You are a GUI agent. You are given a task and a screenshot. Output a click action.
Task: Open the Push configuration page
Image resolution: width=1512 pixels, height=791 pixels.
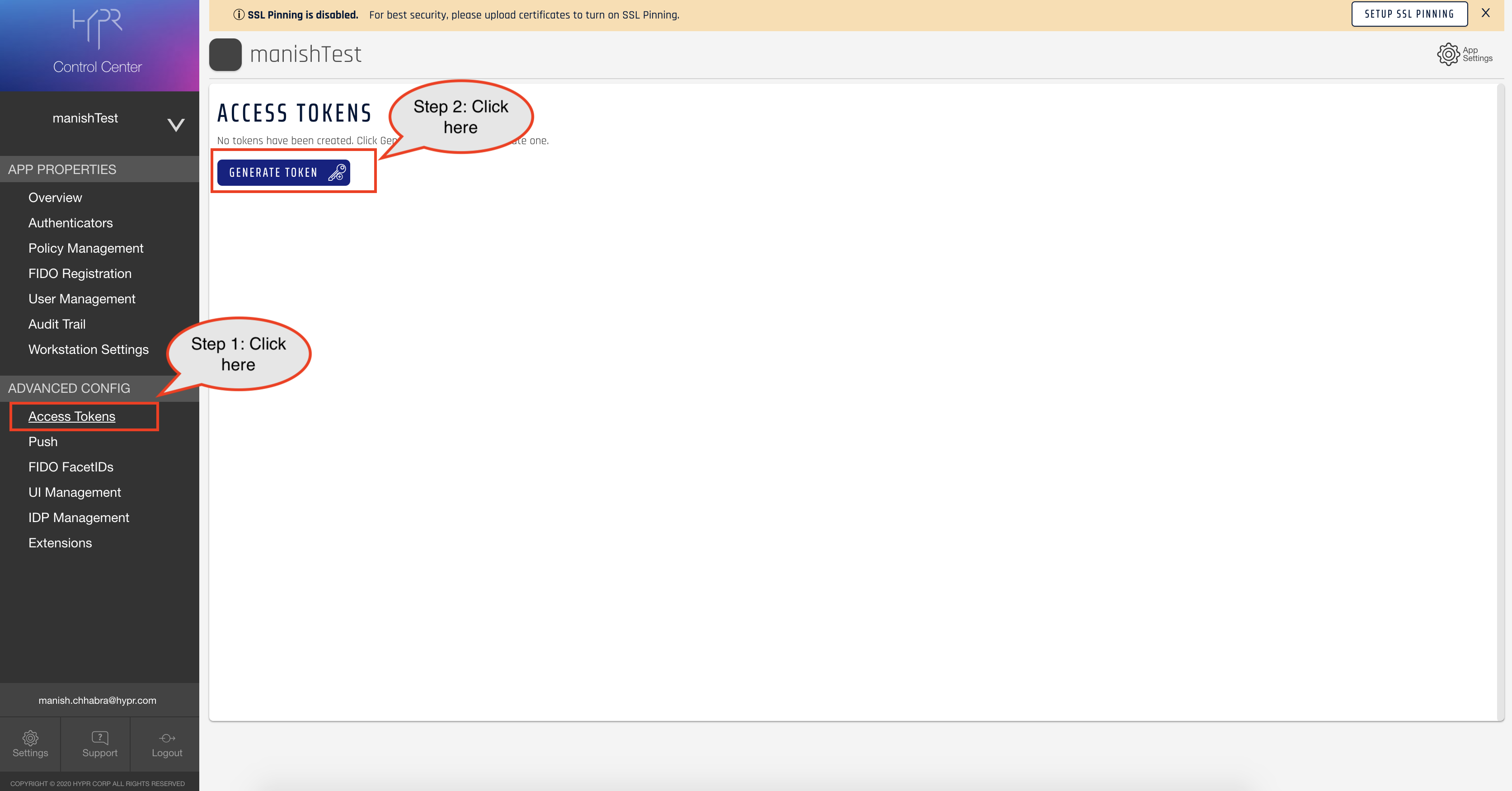(x=43, y=442)
